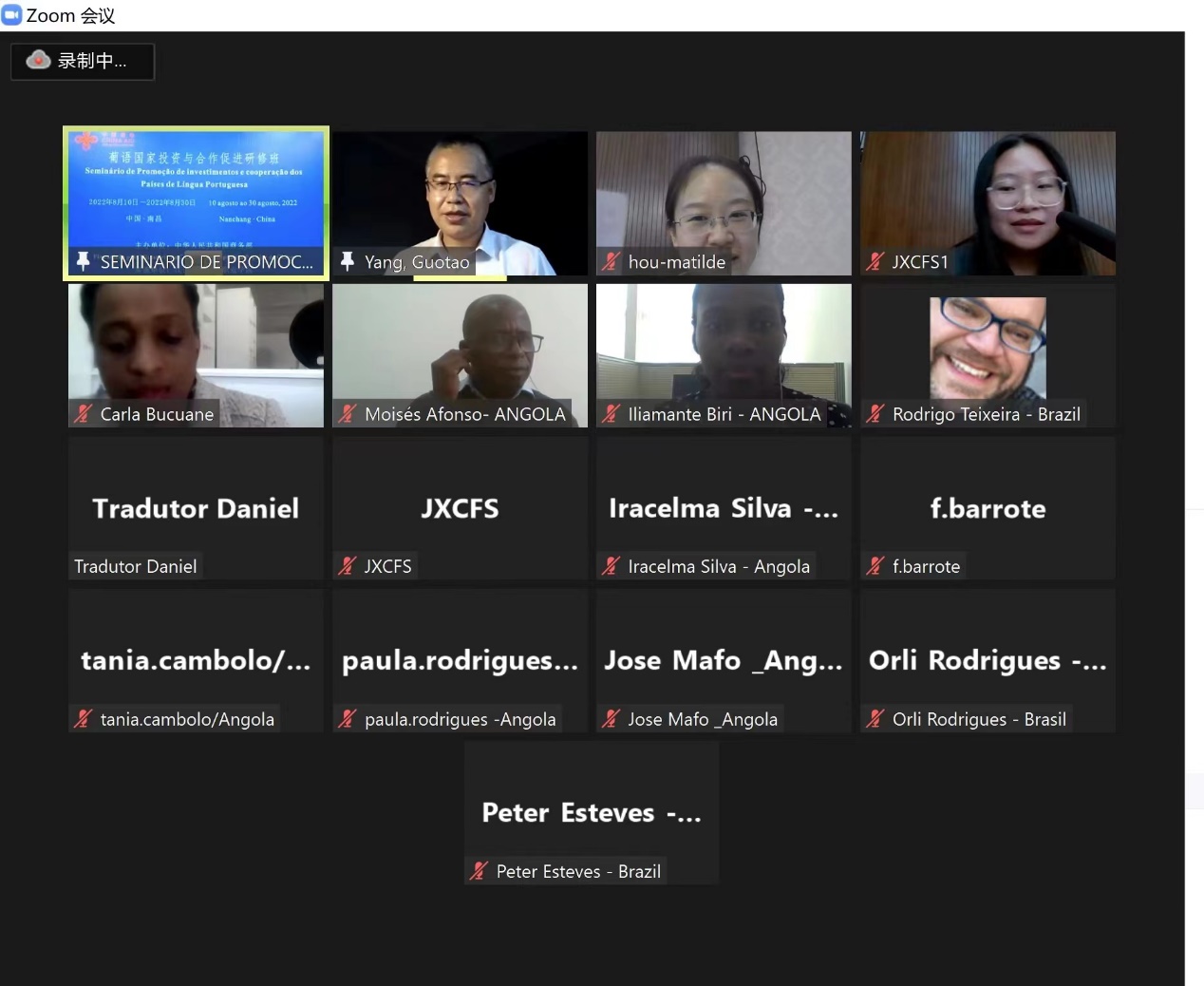Click muted microphone icon beside JXCFS1
The image size is (1204, 986).
tap(875, 261)
